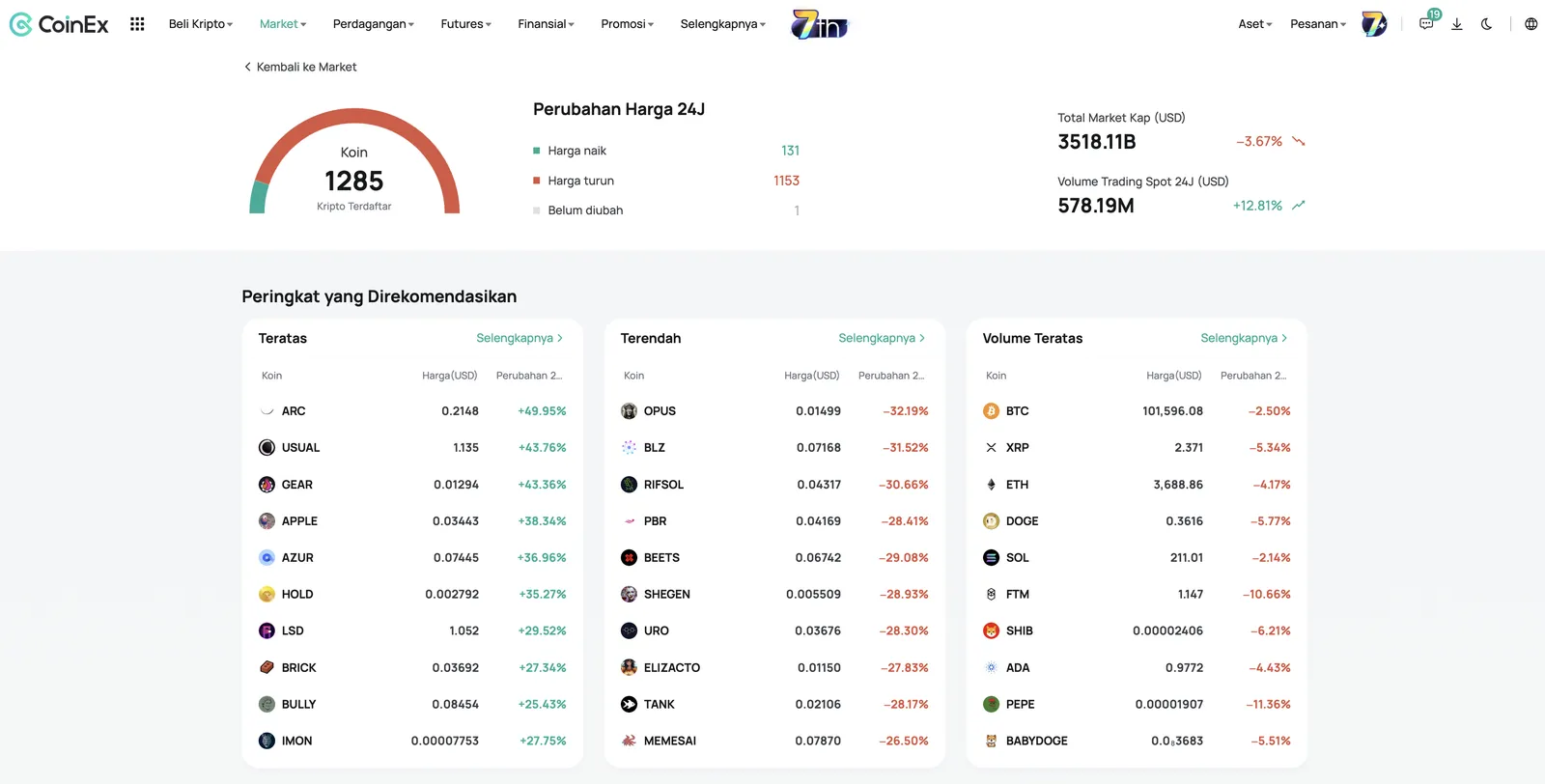Image resolution: width=1545 pixels, height=784 pixels.
Task: Click the HOLD coin row name
Action: pos(297,595)
